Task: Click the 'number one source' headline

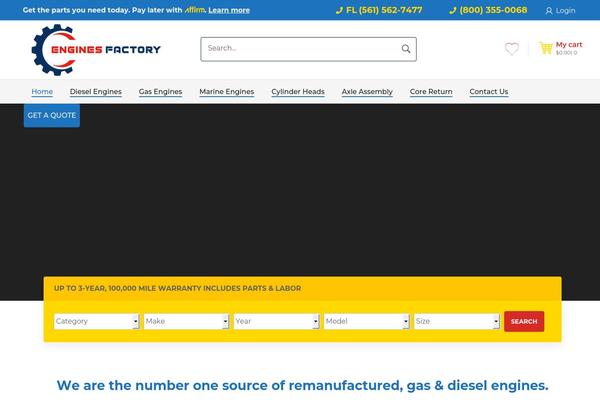Action: pyautogui.click(x=302, y=385)
